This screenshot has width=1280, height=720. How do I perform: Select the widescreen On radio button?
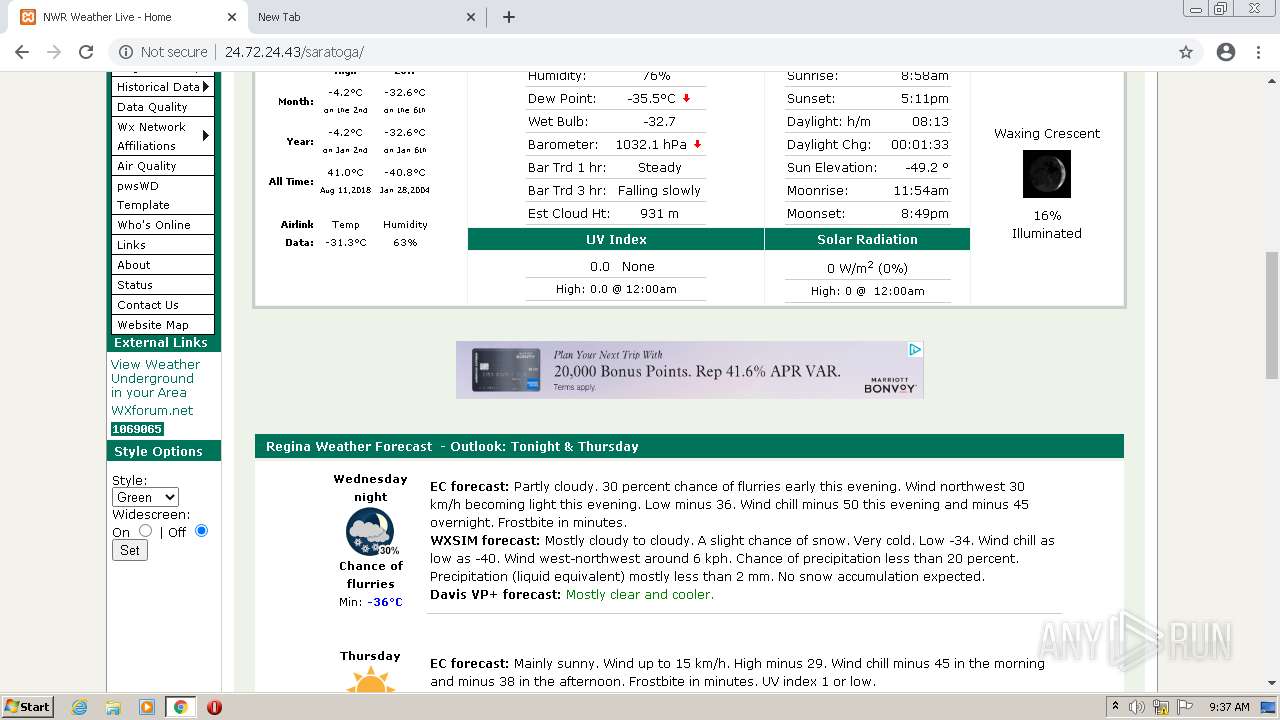pos(146,531)
